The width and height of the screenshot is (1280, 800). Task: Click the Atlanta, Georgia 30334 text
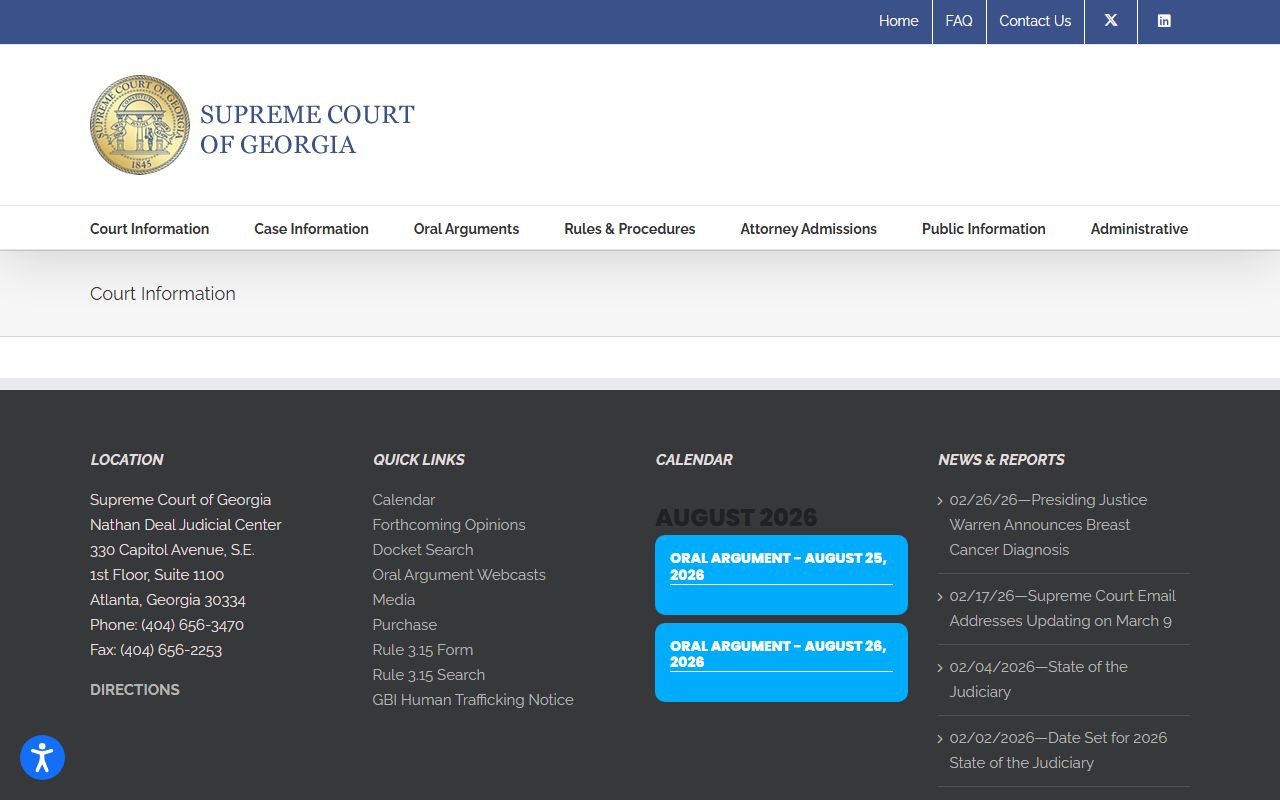coord(168,600)
